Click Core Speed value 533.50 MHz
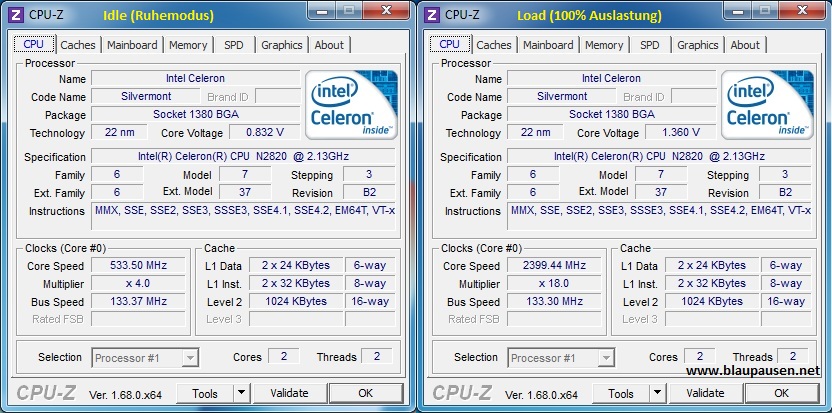Viewport: 832px width, 413px height. click(138, 265)
